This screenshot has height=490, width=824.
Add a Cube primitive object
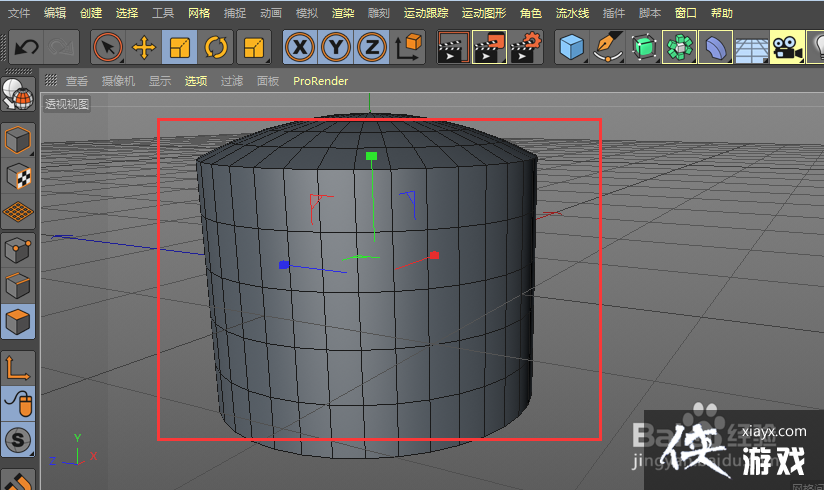572,47
